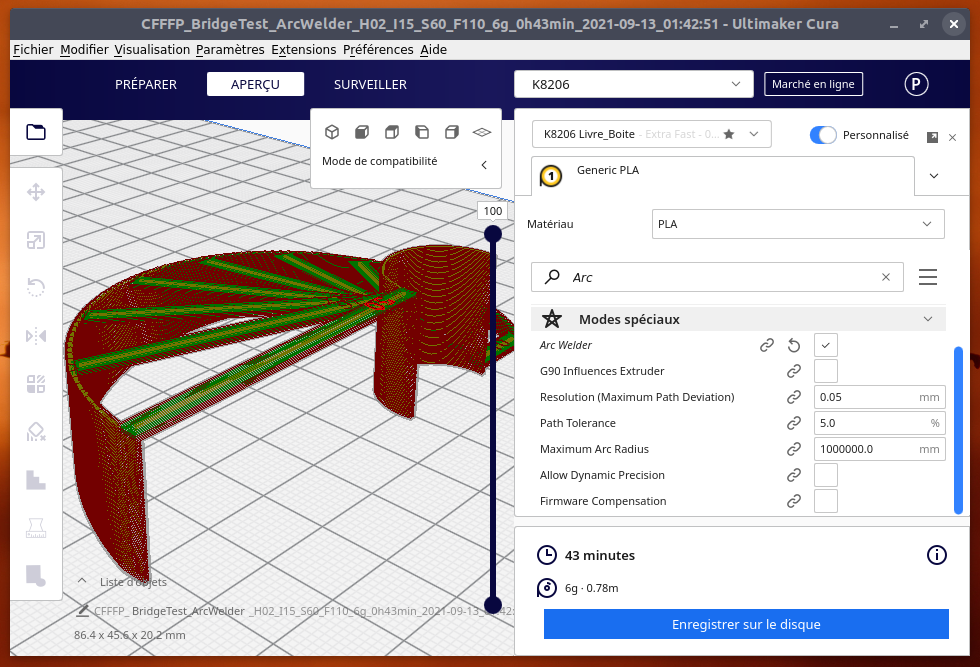Viewport: 980px width, 667px height.
Task: Open the K8206 Livre_Boite profile dropdown
Action: [x=651, y=134]
